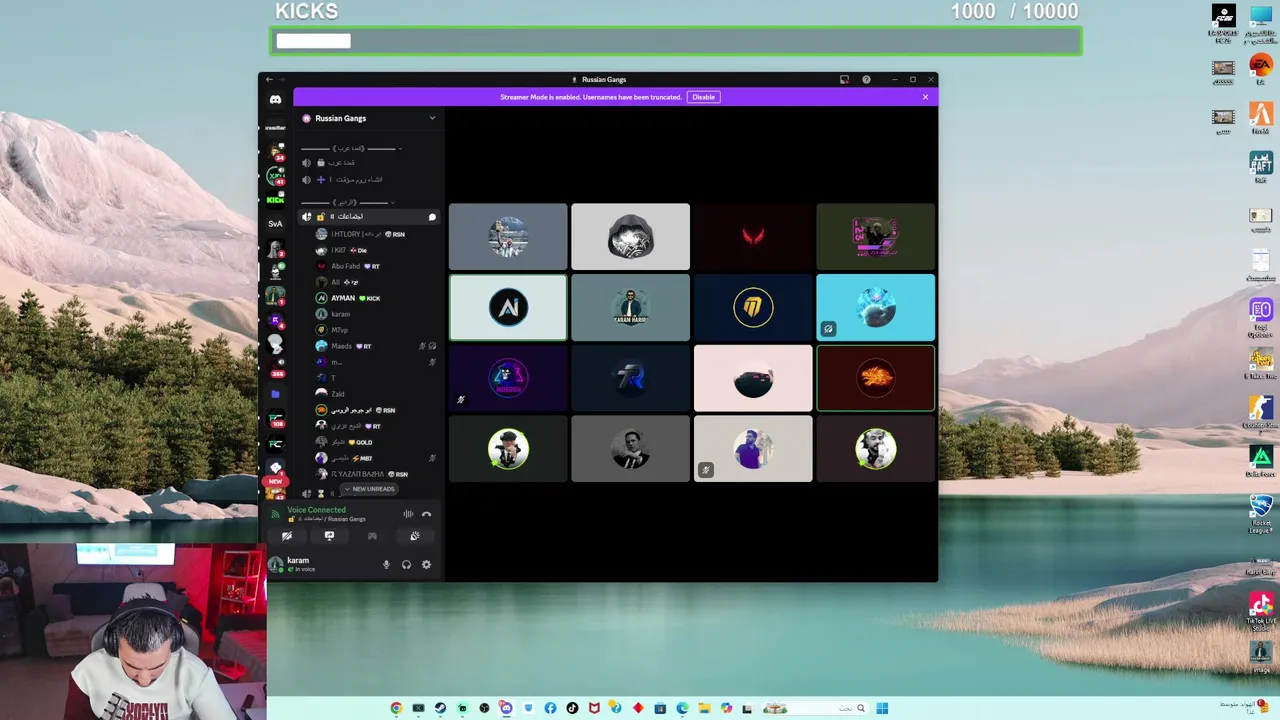Viewport: 1280px width, 720px height.
Task: Open OBS Studio from the taskbar
Action: pos(484,708)
